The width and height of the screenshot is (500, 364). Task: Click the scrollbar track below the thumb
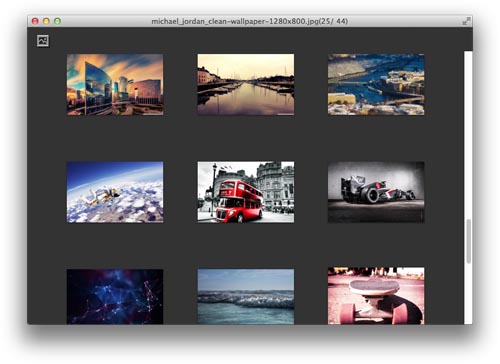468,293
